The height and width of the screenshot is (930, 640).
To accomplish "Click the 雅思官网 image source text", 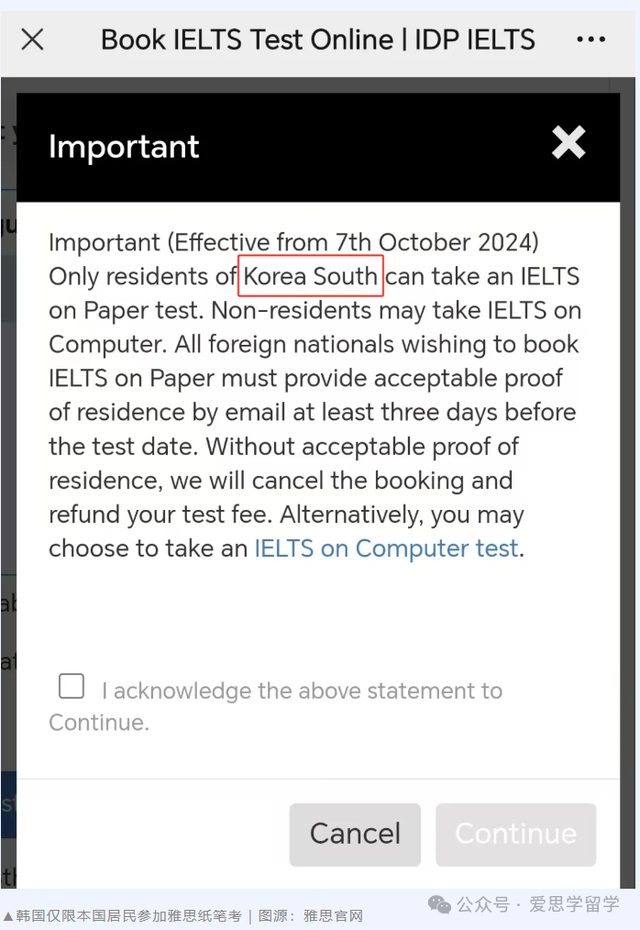I will [x=333, y=916].
